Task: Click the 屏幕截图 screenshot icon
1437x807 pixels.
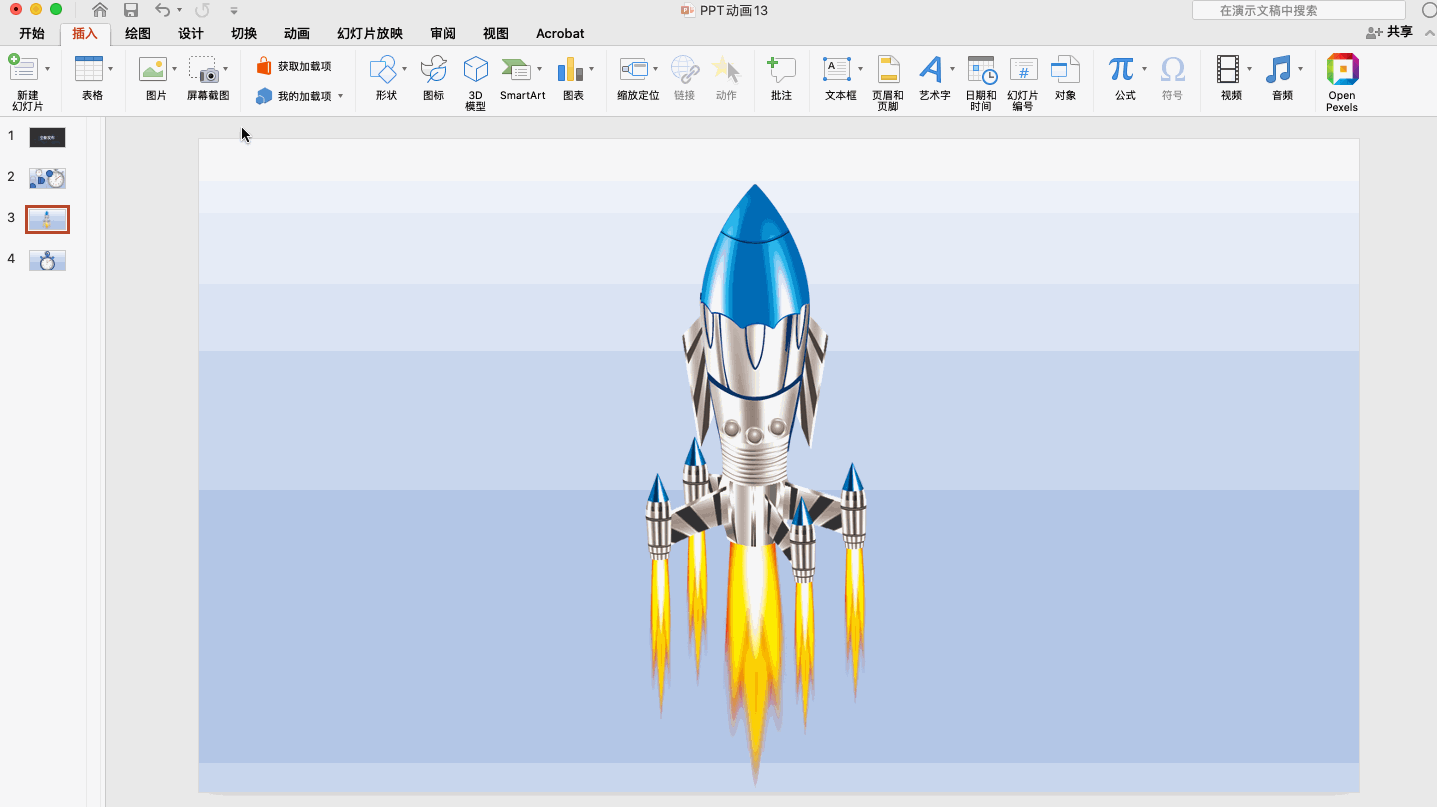Action: point(204,69)
